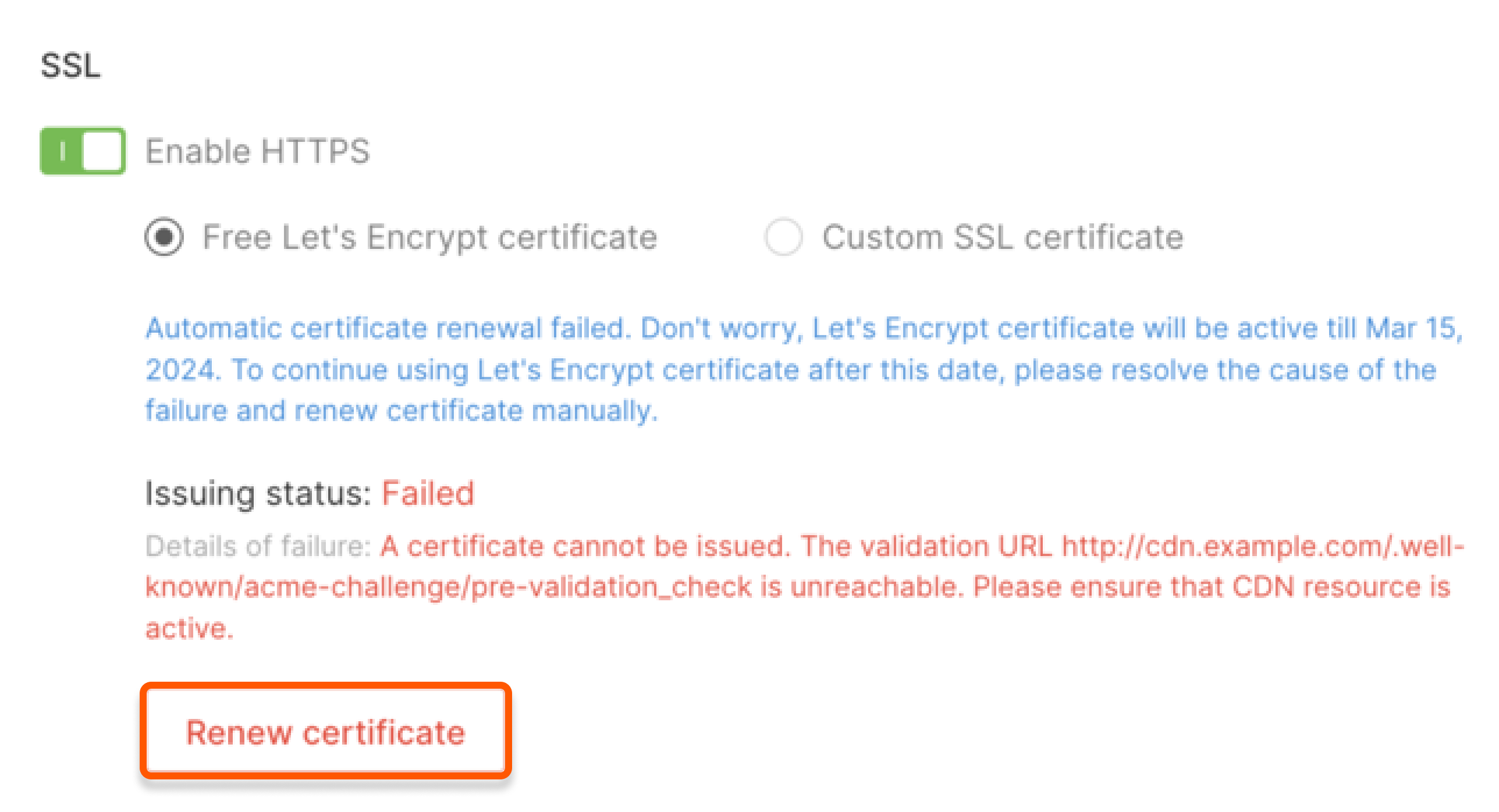Click inside the blue renewal warning message
Viewport: 1499px width, 812px height.
pyautogui.click(x=756, y=368)
